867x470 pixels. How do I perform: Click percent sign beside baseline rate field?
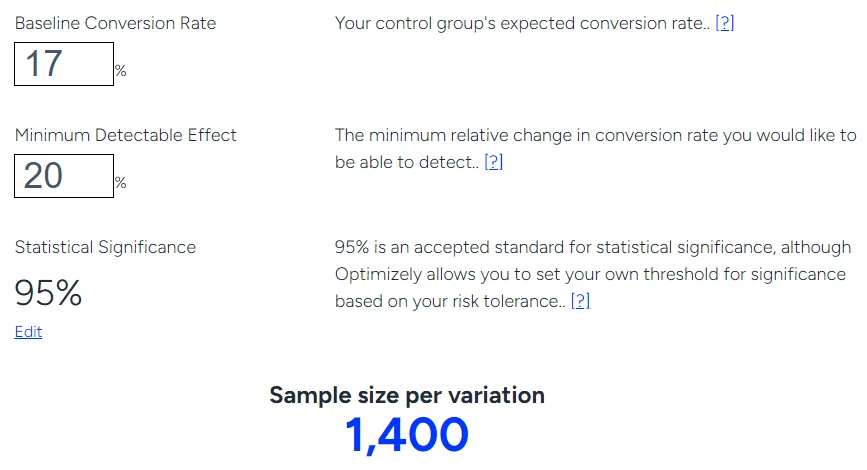(120, 71)
